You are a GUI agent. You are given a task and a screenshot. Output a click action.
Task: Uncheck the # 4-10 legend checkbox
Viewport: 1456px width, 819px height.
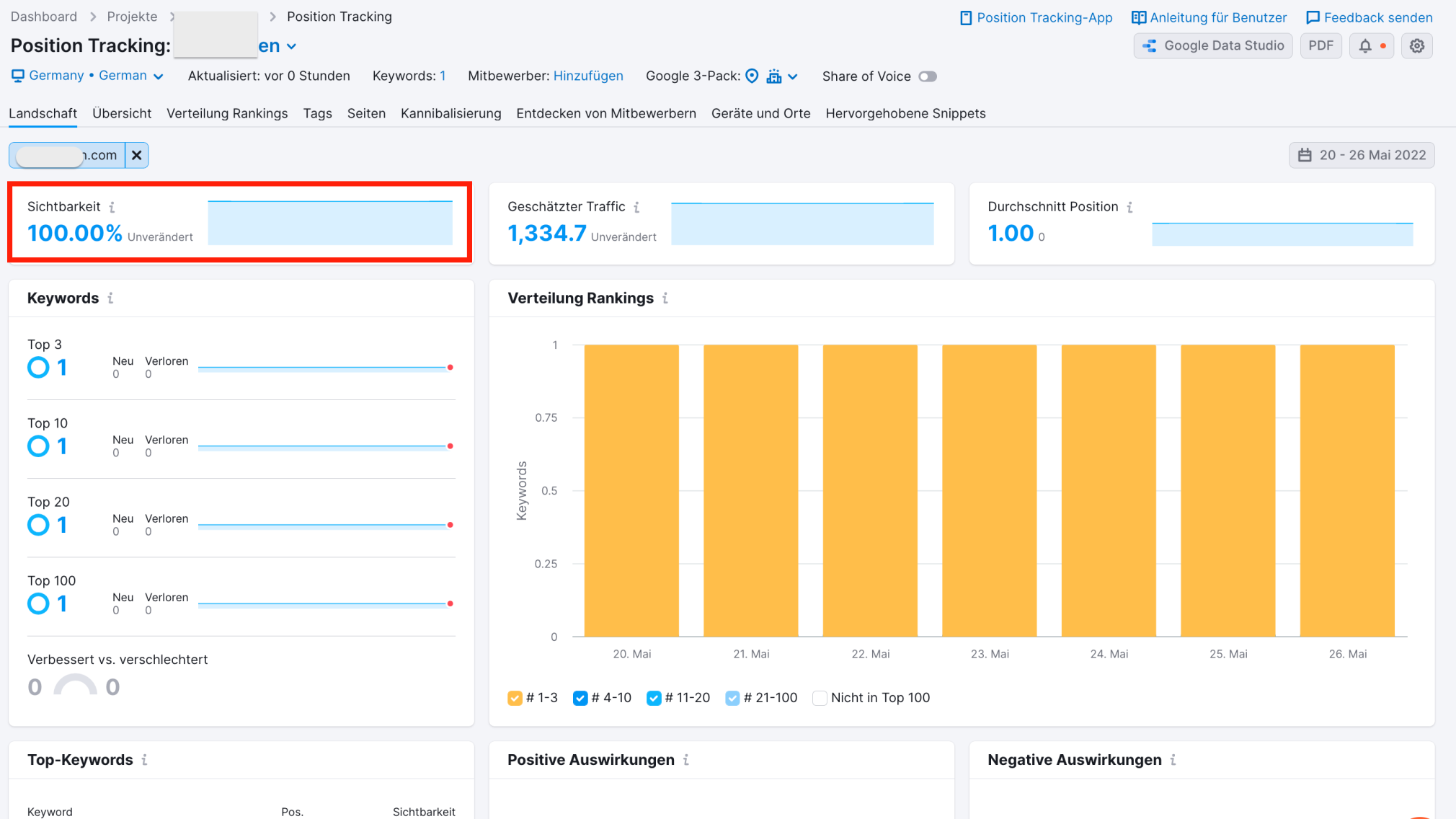pos(580,698)
